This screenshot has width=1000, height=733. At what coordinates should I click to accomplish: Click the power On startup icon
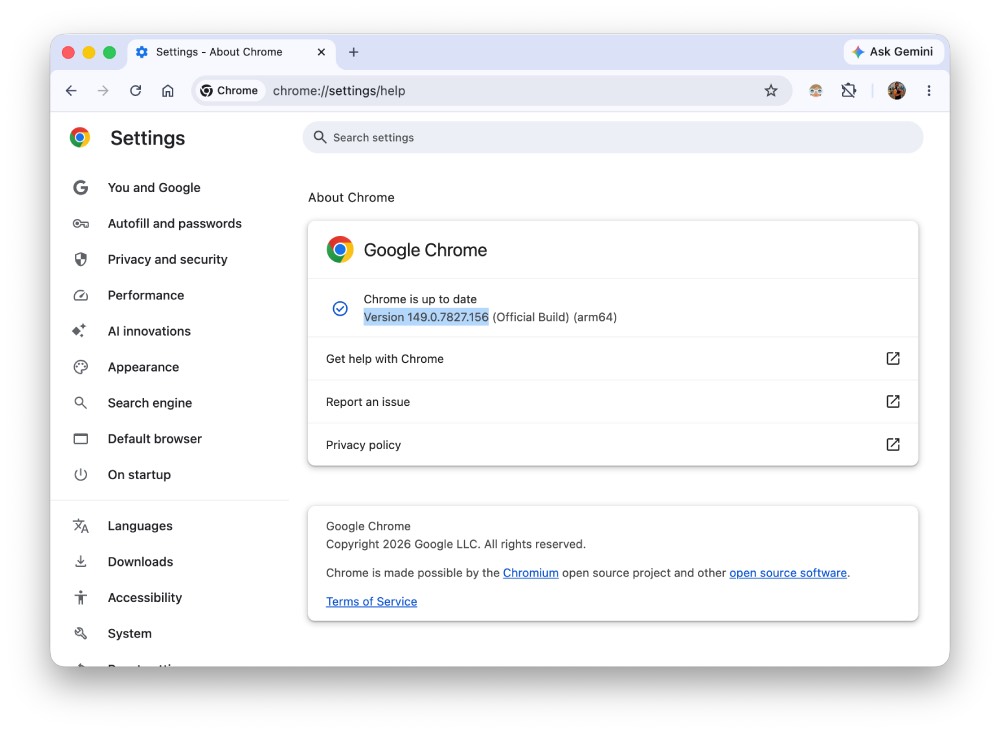tap(80, 475)
